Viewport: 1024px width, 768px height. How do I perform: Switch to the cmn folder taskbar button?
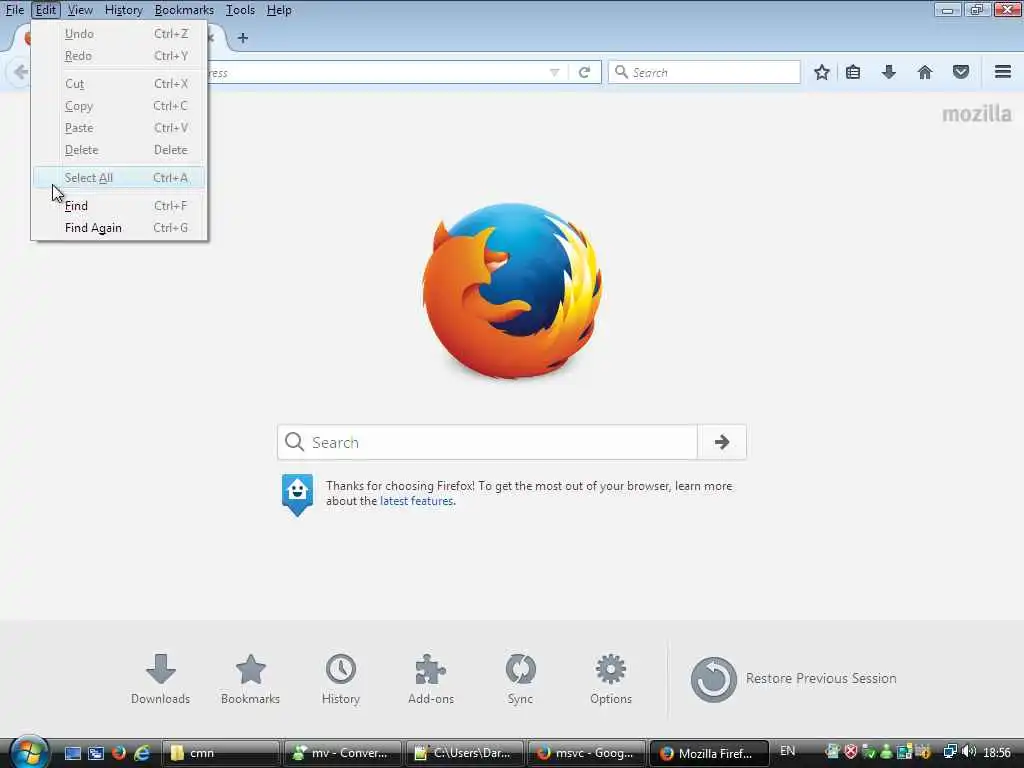pos(220,753)
